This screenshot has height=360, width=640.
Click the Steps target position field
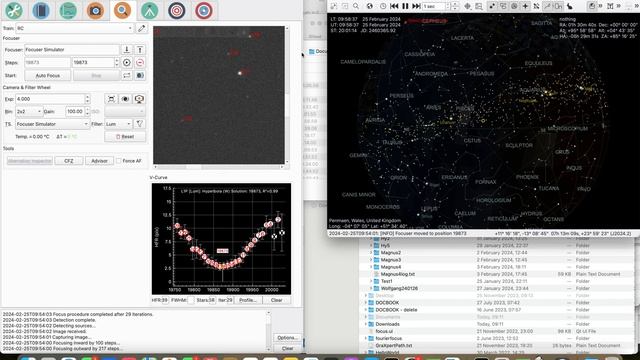click(x=93, y=62)
